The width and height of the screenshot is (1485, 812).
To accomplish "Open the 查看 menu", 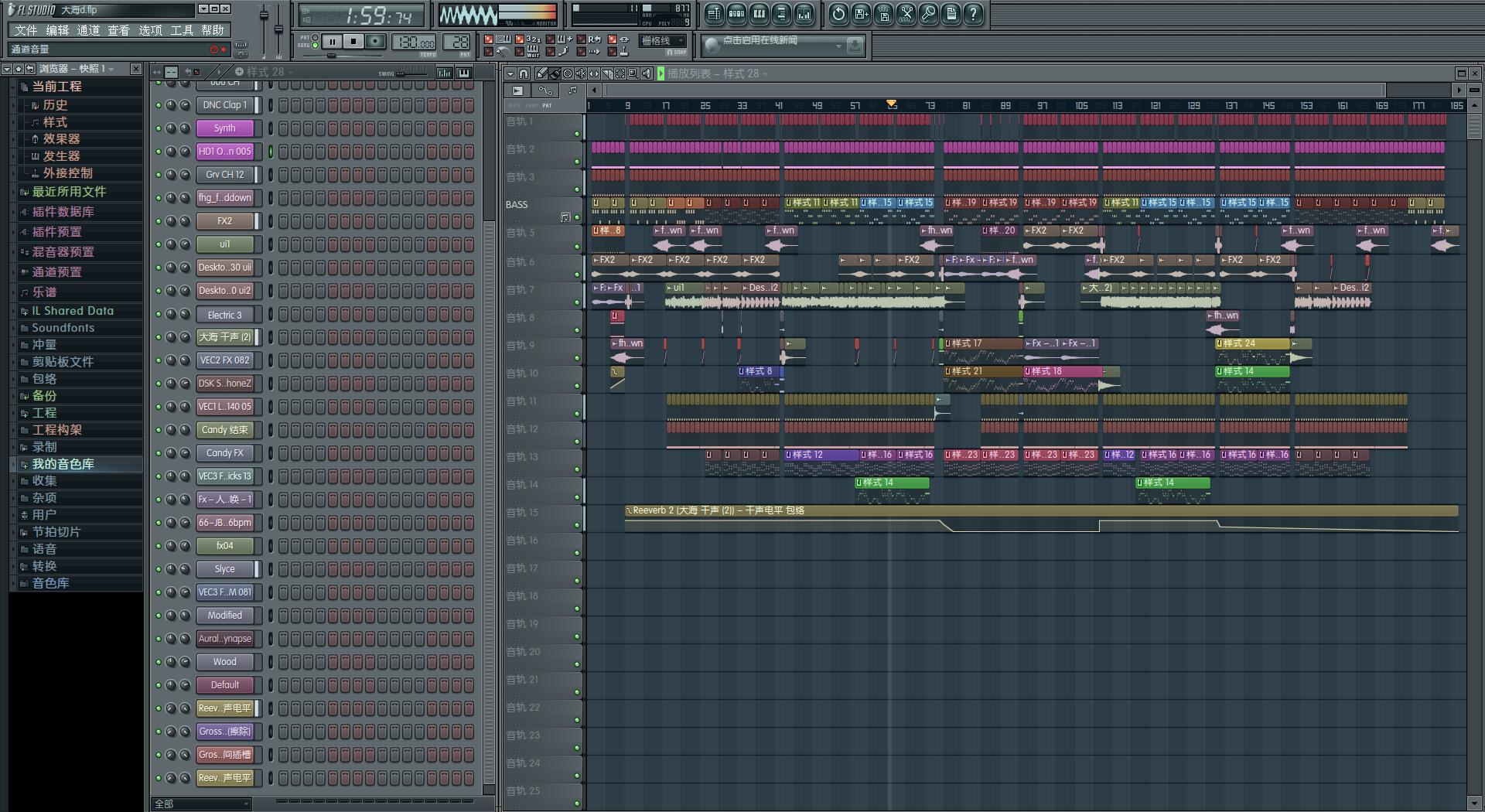I will [x=118, y=30].
